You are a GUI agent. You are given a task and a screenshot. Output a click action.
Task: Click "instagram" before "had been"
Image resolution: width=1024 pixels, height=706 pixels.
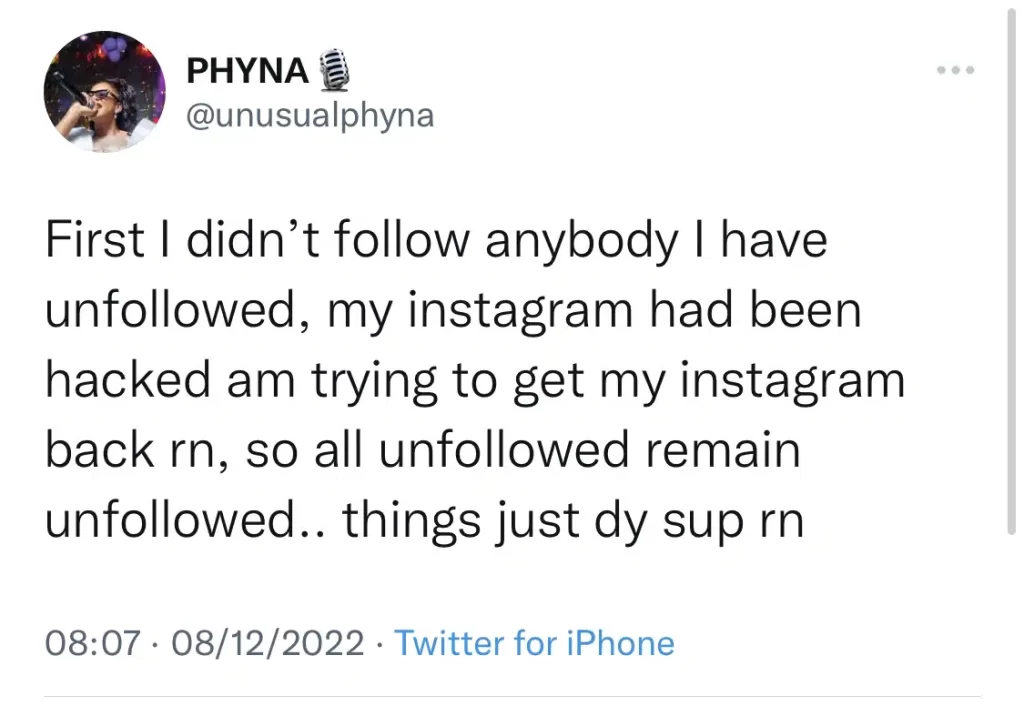click(x=519, y=312)
